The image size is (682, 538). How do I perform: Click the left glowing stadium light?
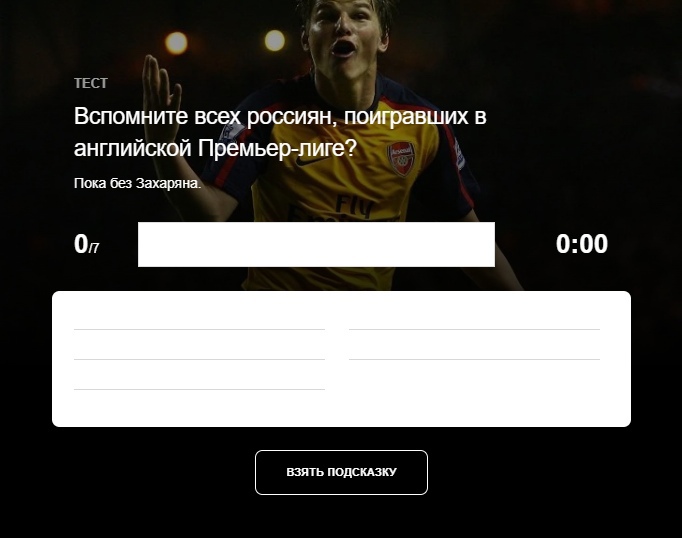pyautogui.click(x=176, y=43)
